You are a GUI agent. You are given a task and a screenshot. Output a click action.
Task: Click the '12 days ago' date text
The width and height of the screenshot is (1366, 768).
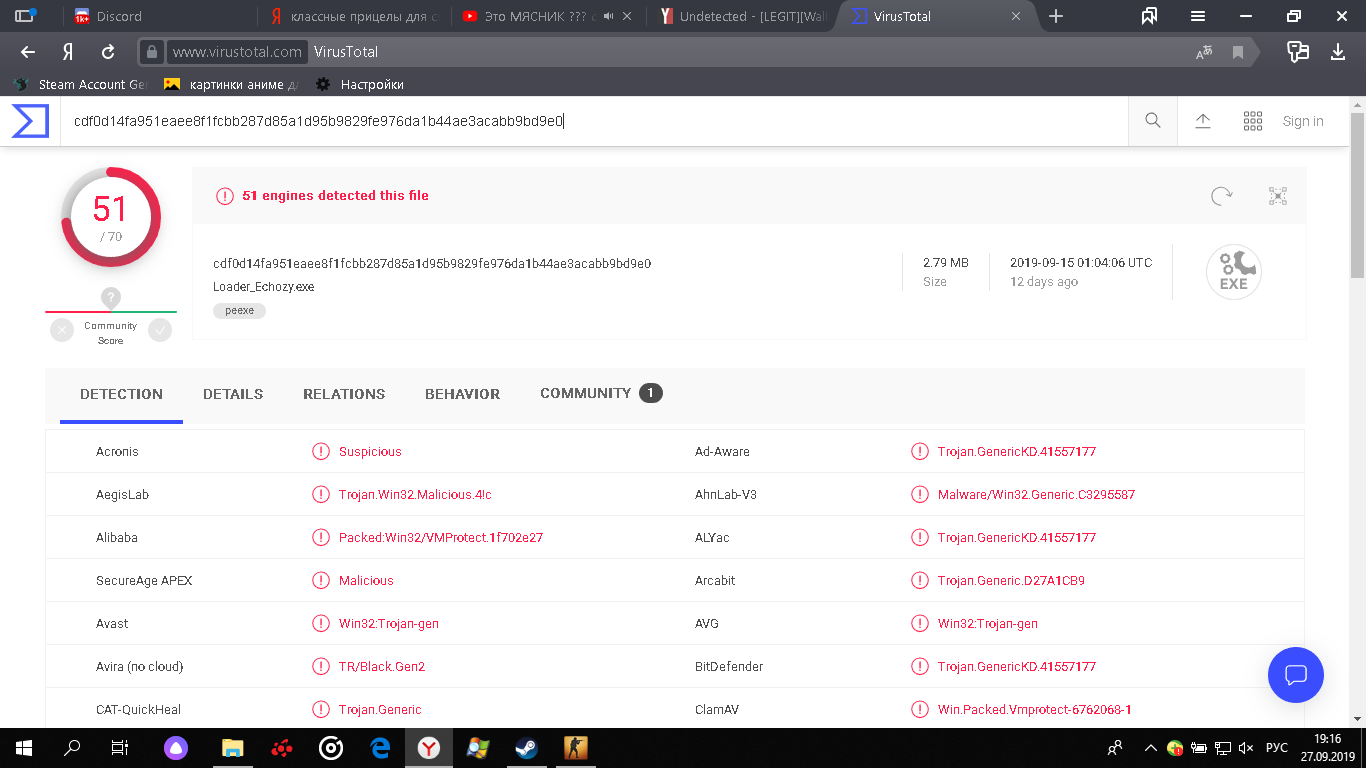[x=1044, y=282]
